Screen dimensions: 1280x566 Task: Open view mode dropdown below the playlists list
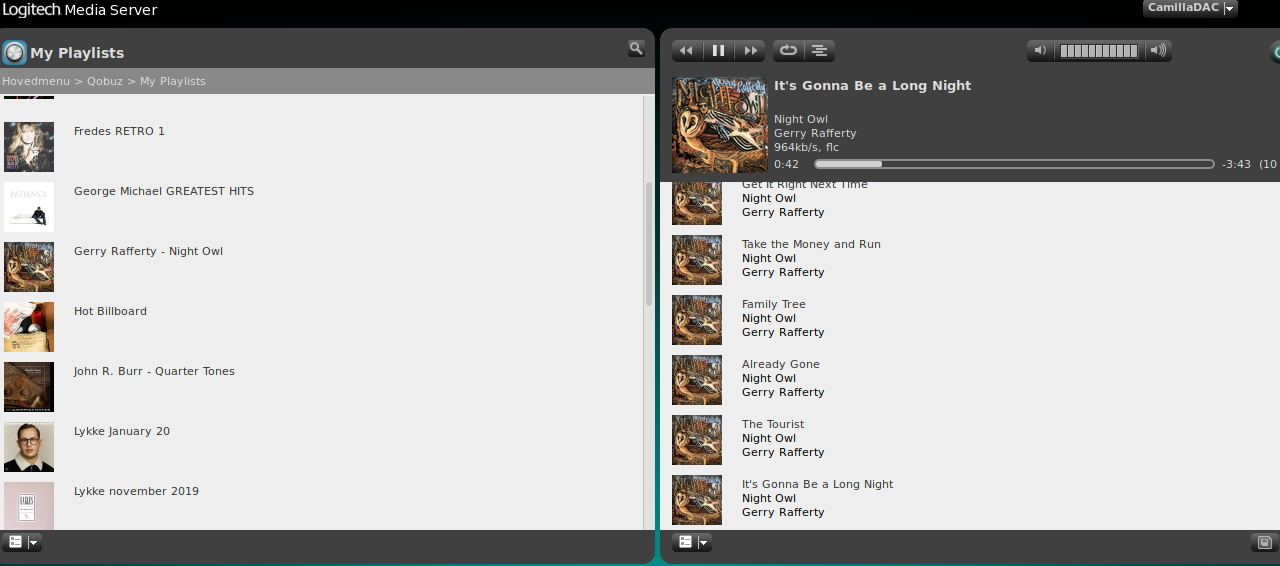point(21,542)
